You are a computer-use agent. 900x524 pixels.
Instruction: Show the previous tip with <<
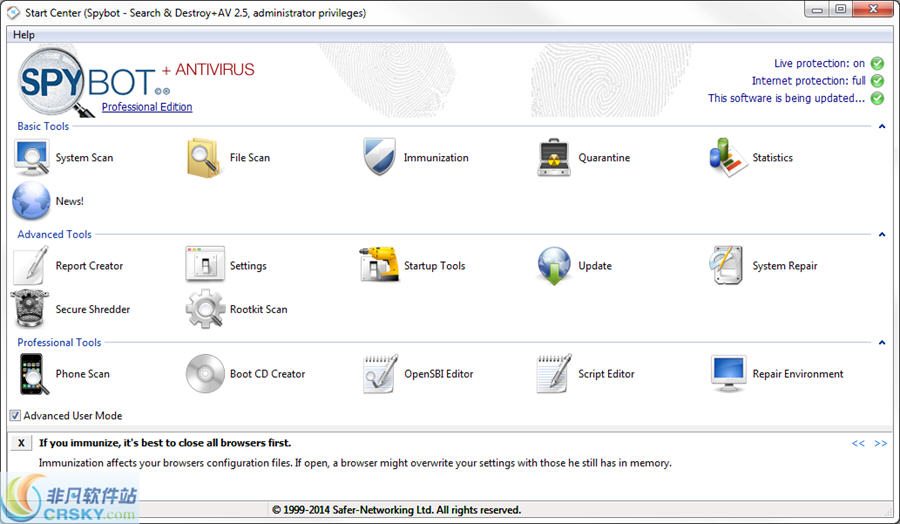tap(858, 443)
